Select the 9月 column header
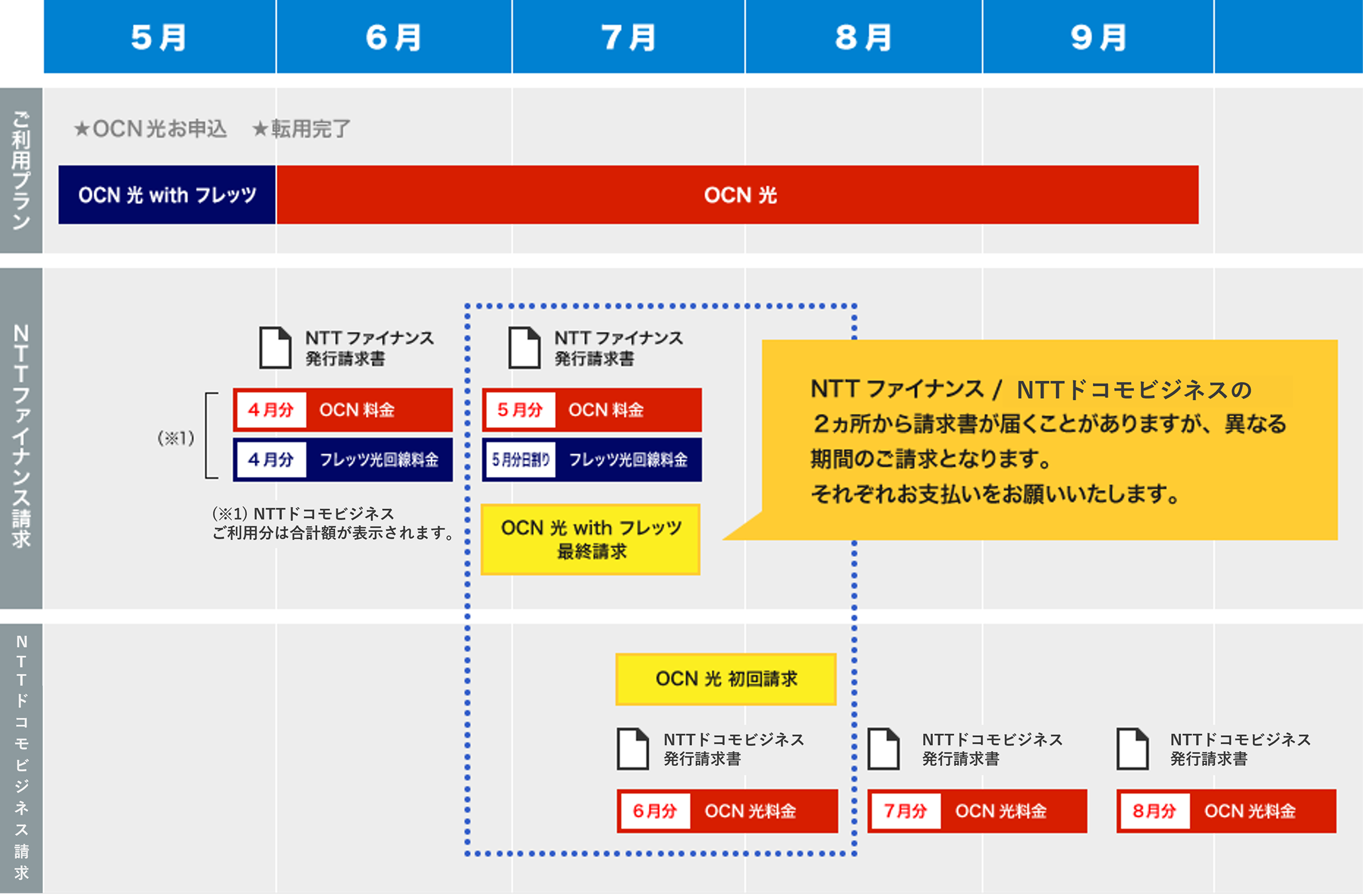The image size is (1363, 896). pos(1099,36)
